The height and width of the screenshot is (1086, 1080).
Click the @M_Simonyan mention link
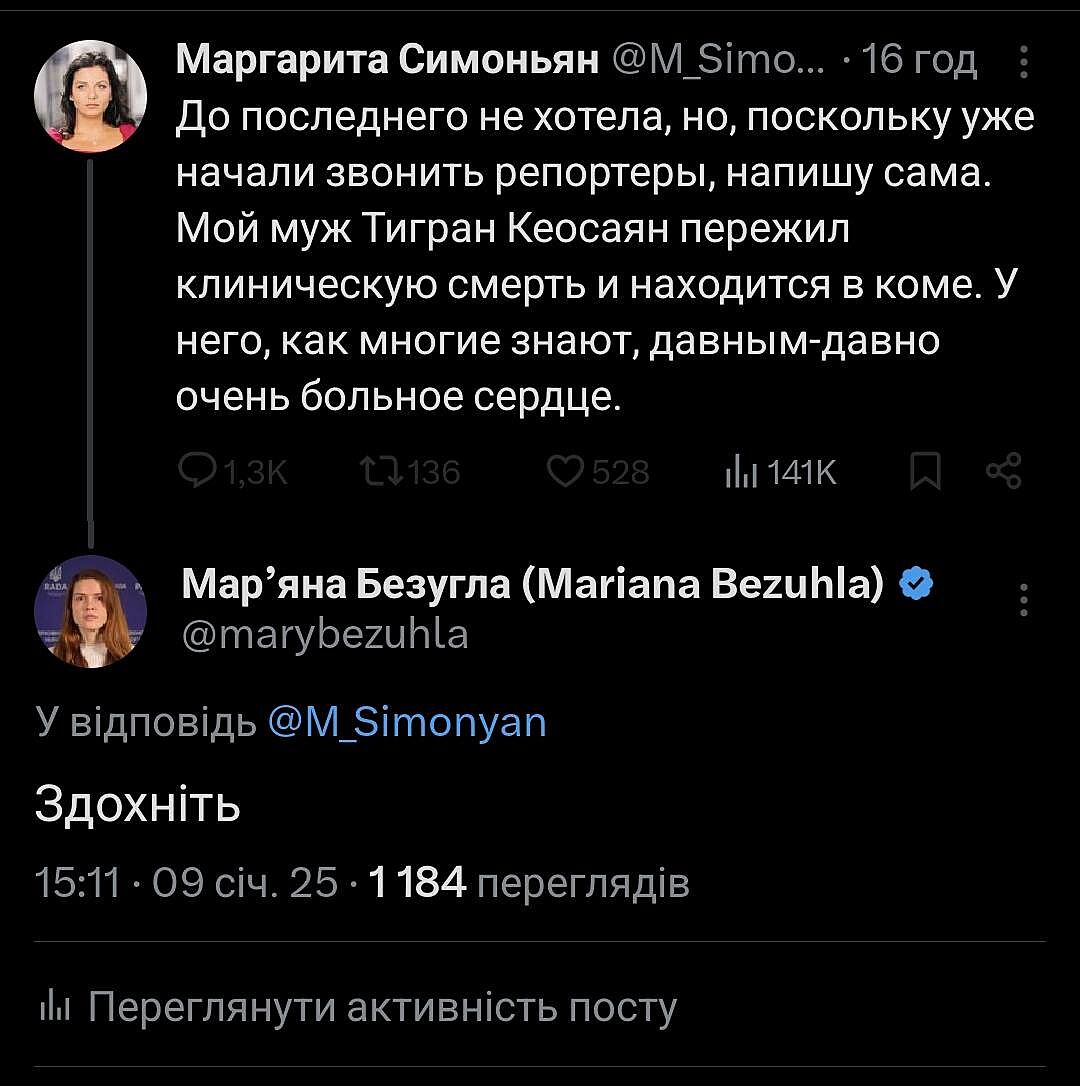(407, 721)
